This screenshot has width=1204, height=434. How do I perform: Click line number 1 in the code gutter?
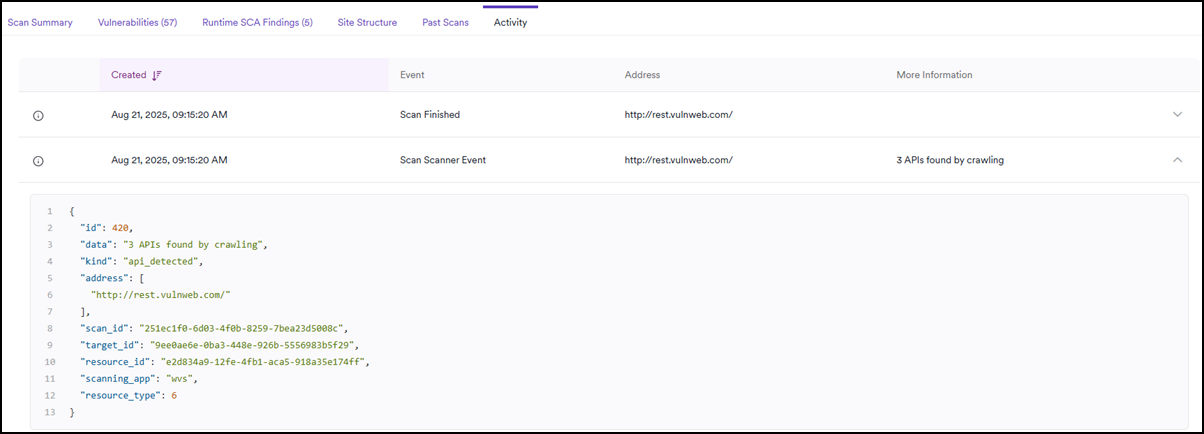(x=50, y=211)
